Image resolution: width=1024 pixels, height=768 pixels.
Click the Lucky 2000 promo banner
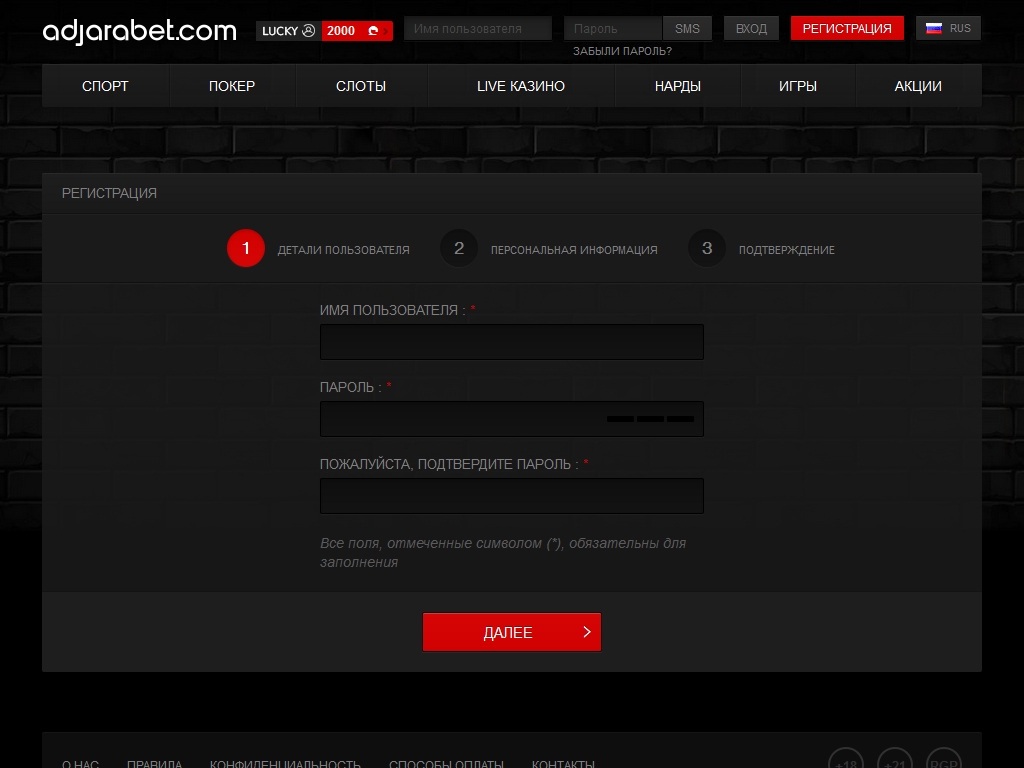pos(324,30)
